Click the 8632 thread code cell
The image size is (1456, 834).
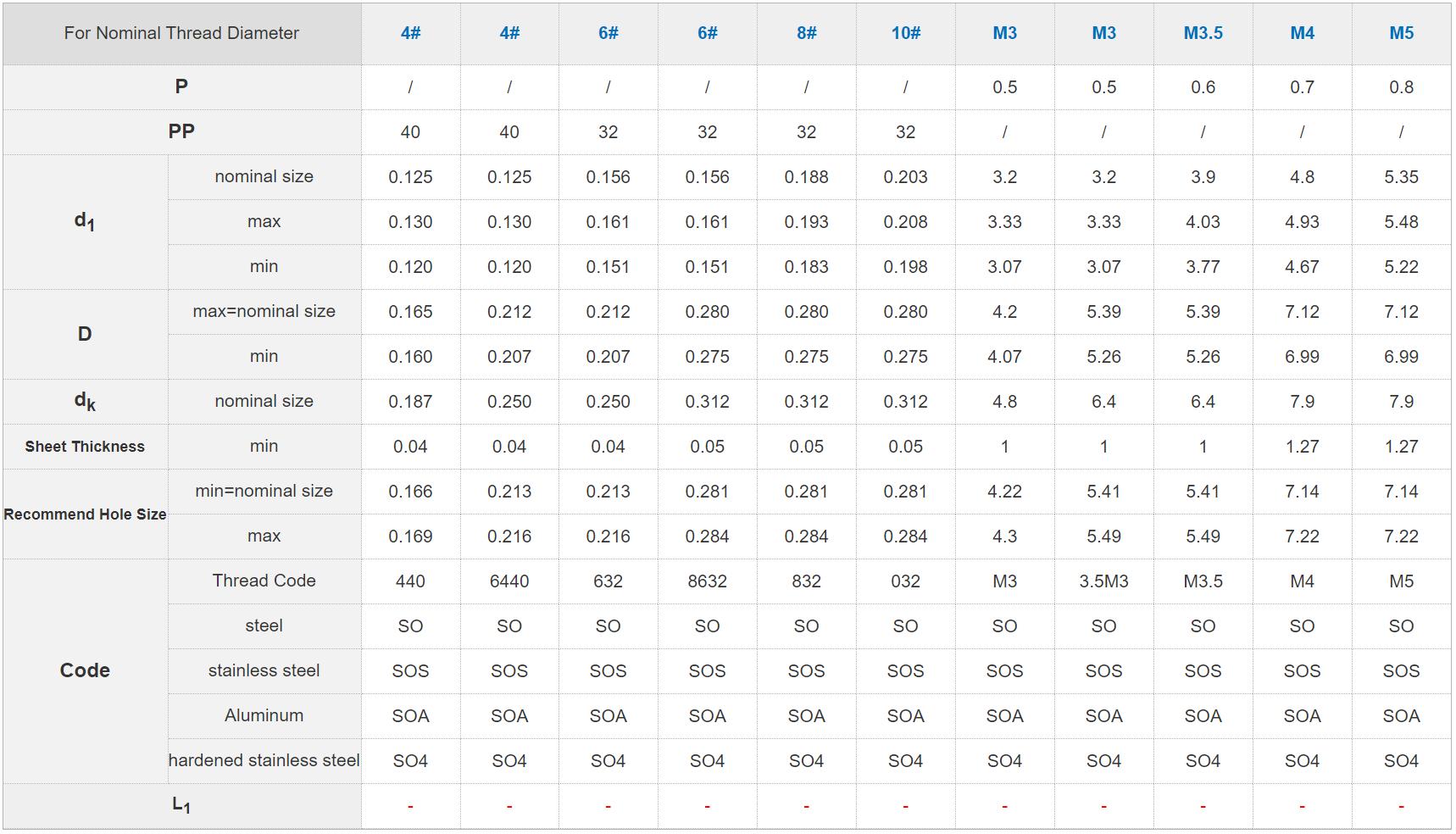click(707, 581)
